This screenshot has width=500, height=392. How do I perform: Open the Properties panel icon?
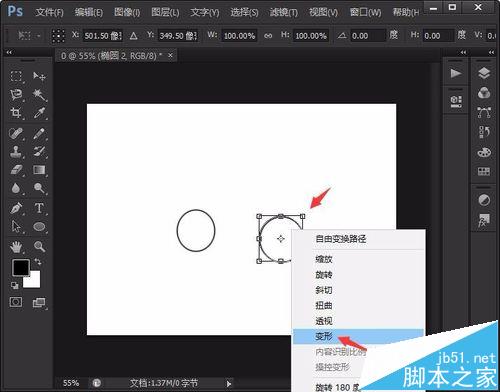(x=456, y=101)
